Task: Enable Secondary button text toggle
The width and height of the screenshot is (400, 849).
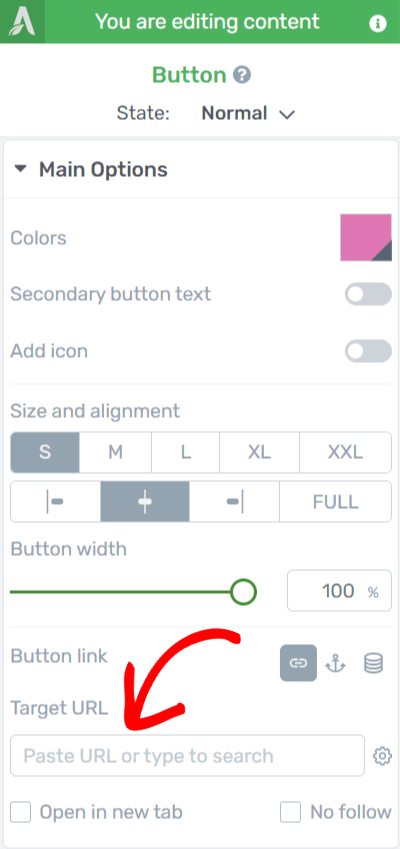Action: 368,294
